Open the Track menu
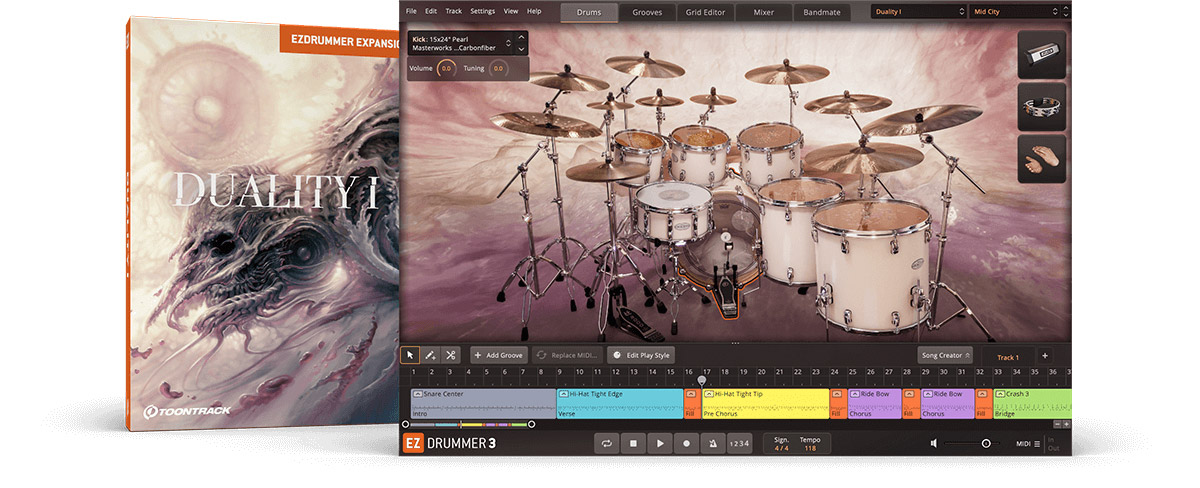The height and width of the screenshot is (488, 1200). [454, 11]
